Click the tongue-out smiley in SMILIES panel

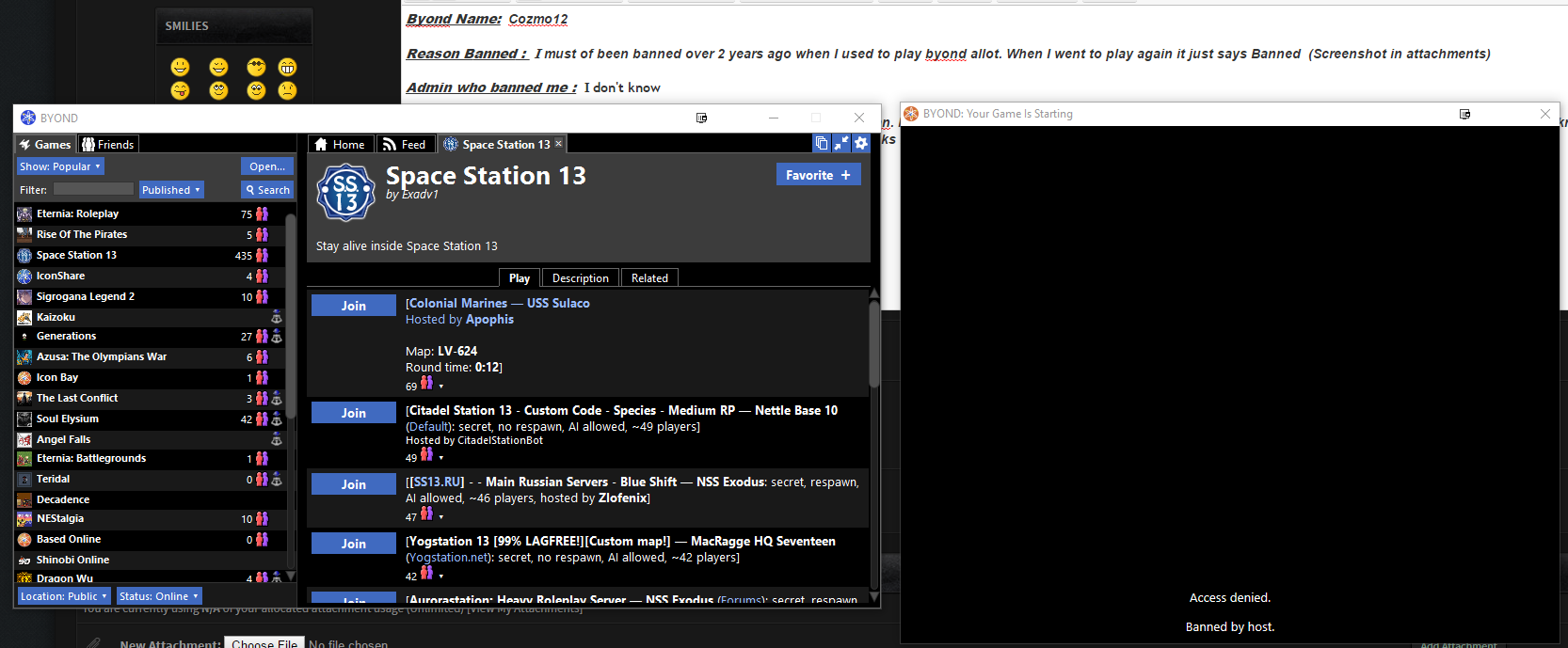(180, 90)
